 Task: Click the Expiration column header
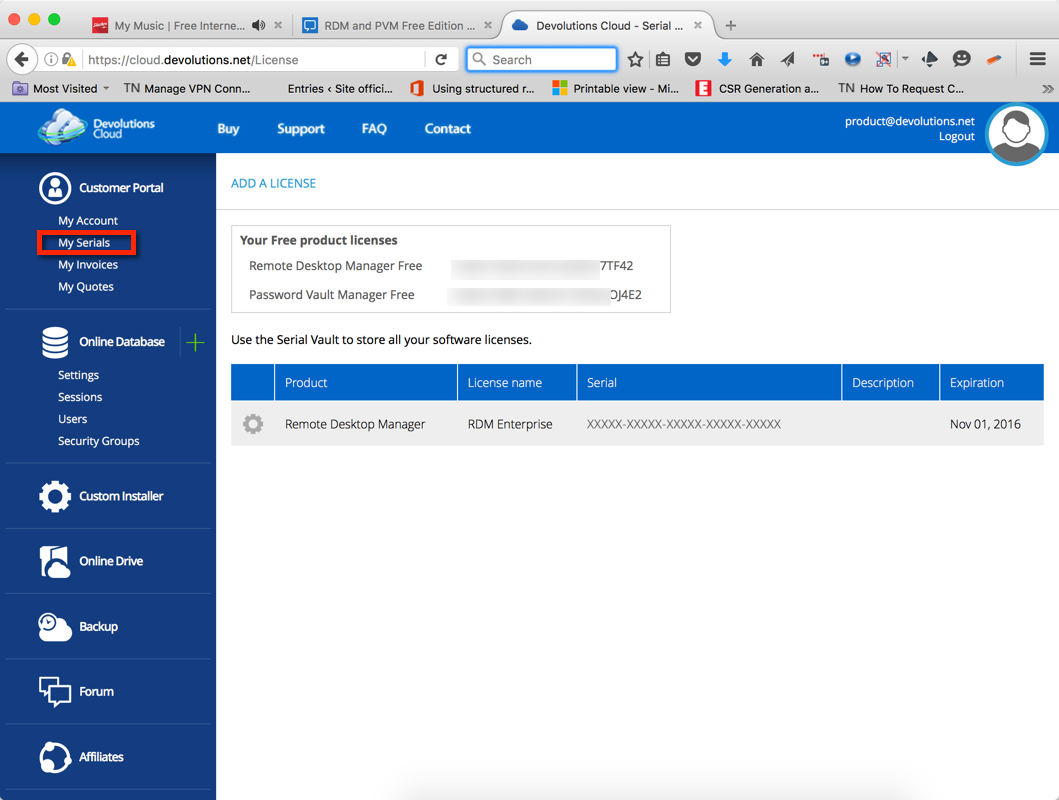pyautogui.click(x=991, y=383)
